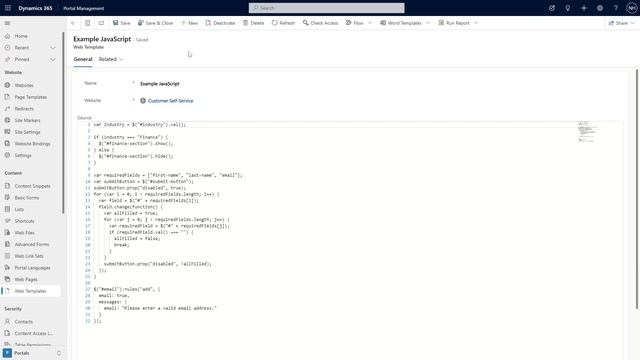This screenshot has height=360, width=640.
Task: Open the Flow menu
Action: pos(354,23)
